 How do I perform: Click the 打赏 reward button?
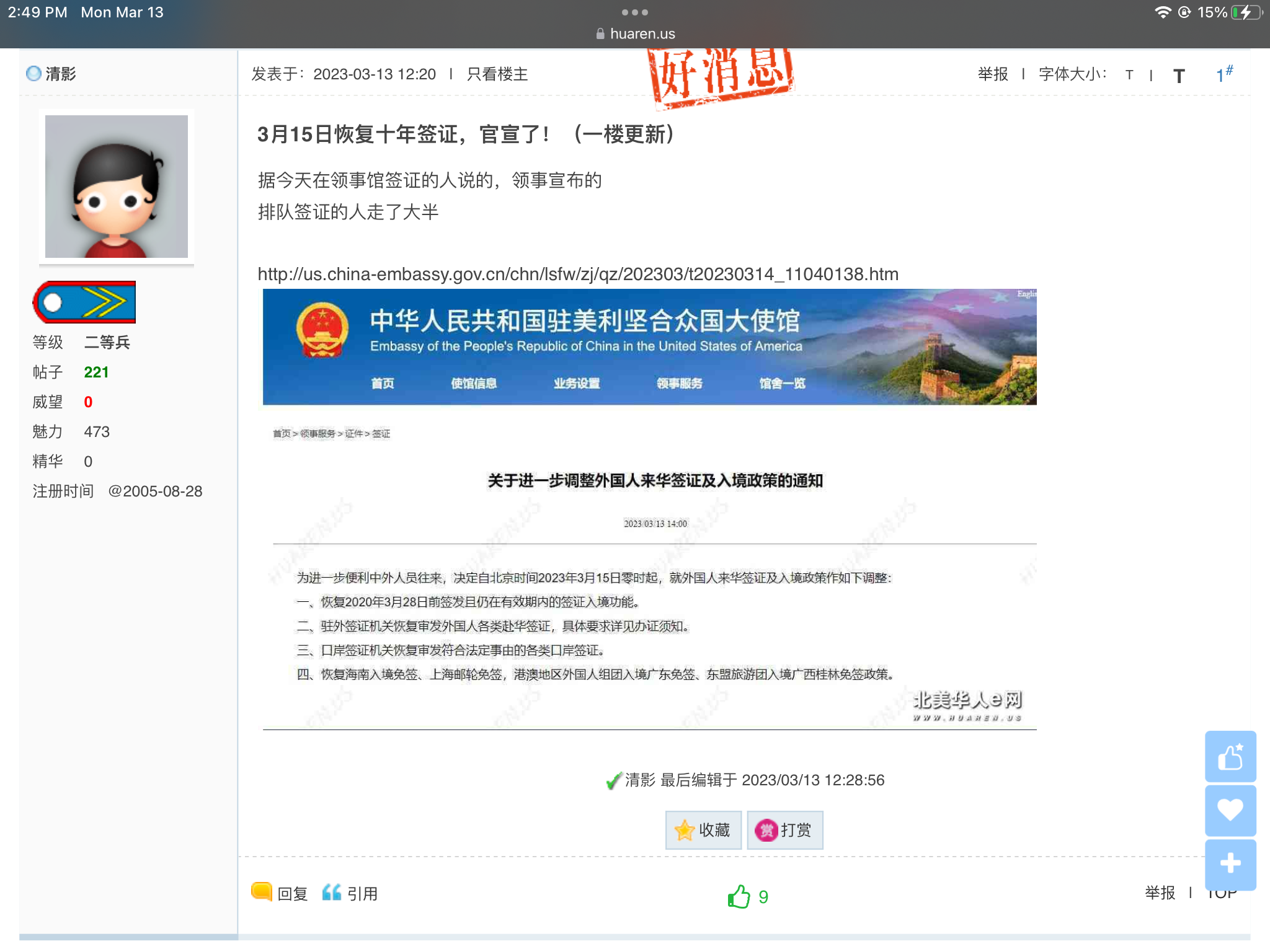(784, 830)
